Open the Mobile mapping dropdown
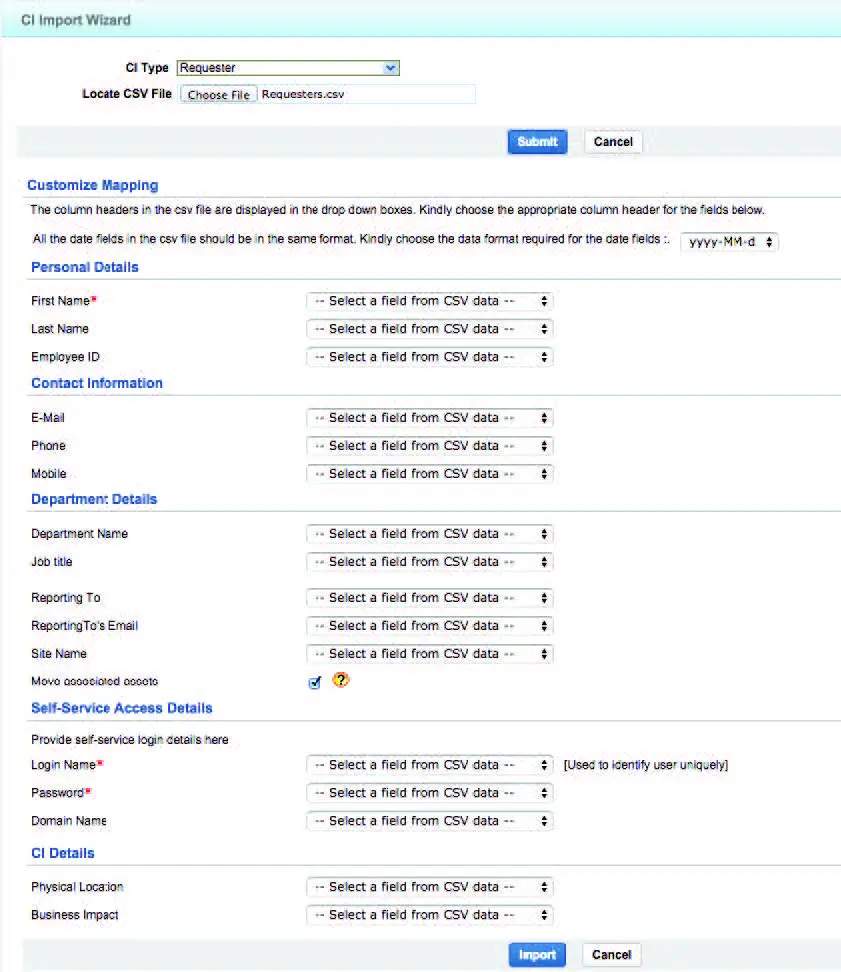 [429, 473]
